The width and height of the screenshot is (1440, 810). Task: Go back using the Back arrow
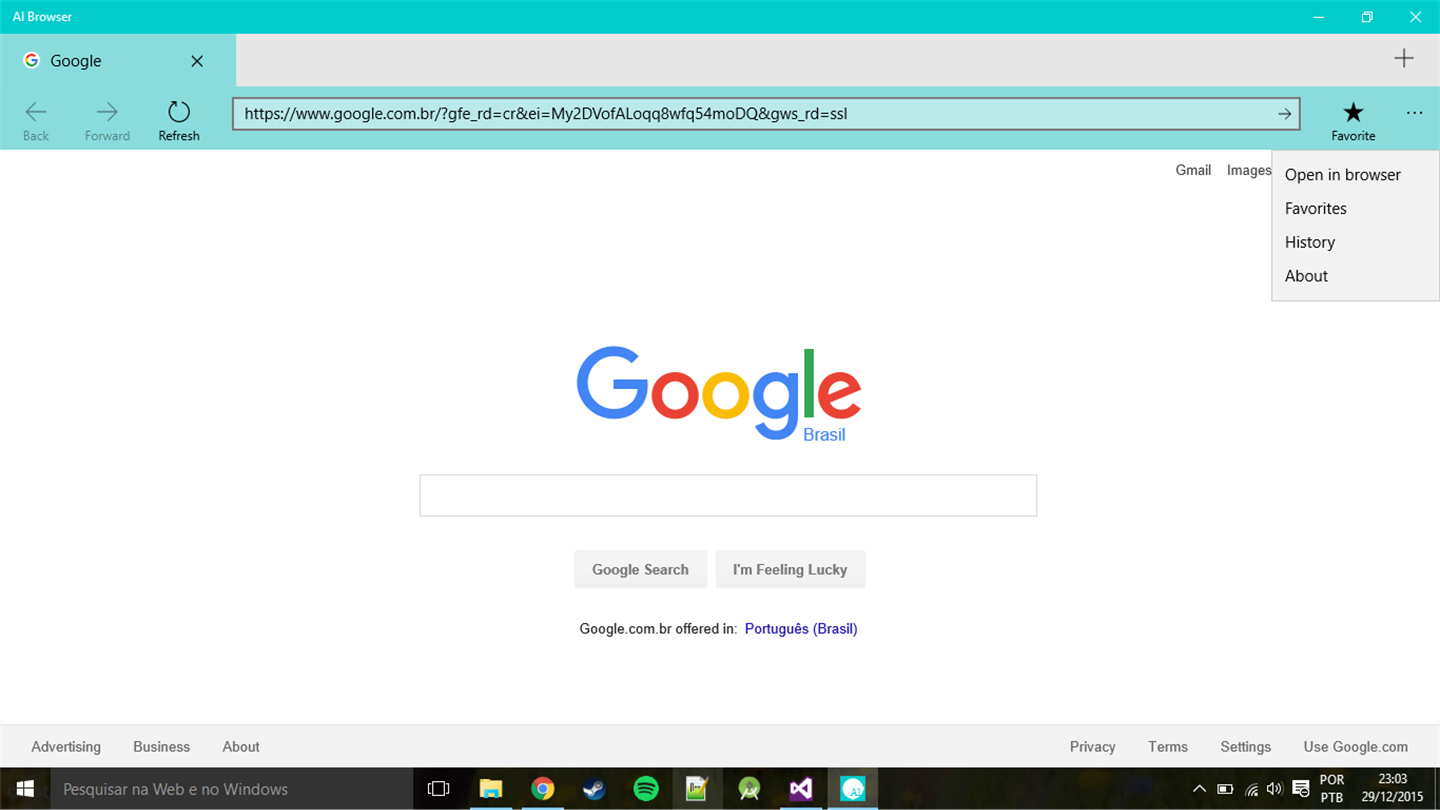(x=36, y=120)
